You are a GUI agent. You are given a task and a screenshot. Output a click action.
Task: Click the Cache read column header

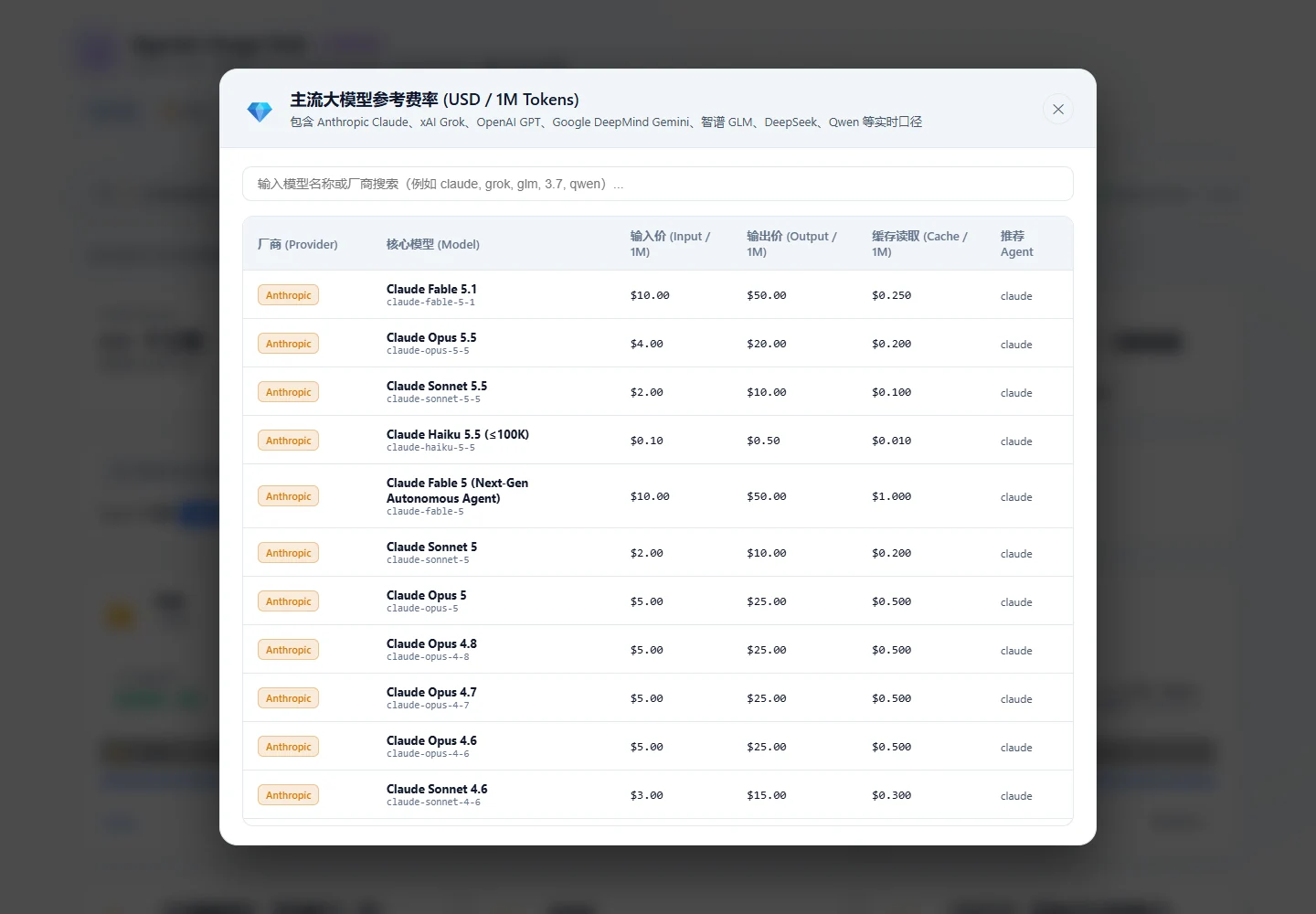pos(919,244)
